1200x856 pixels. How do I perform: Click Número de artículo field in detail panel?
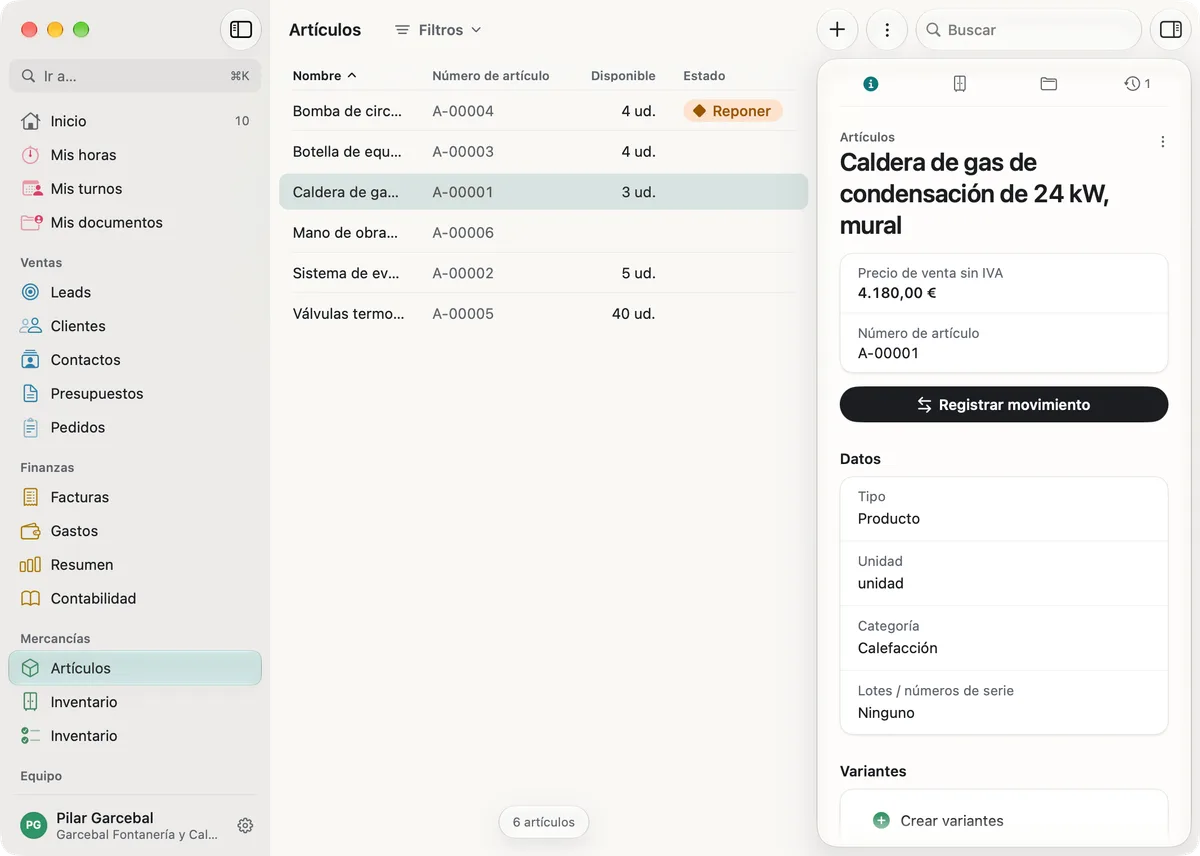(x=1004, y=343)
